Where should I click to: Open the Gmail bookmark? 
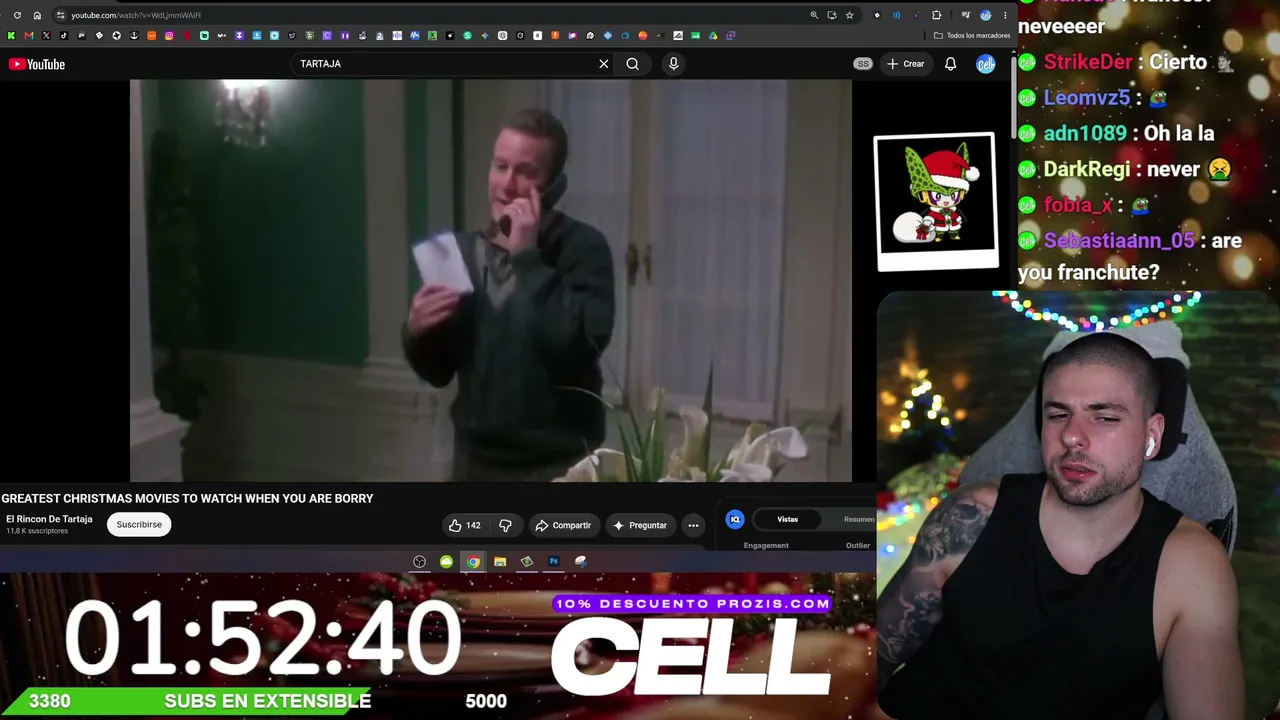click(x=28, y=36)
